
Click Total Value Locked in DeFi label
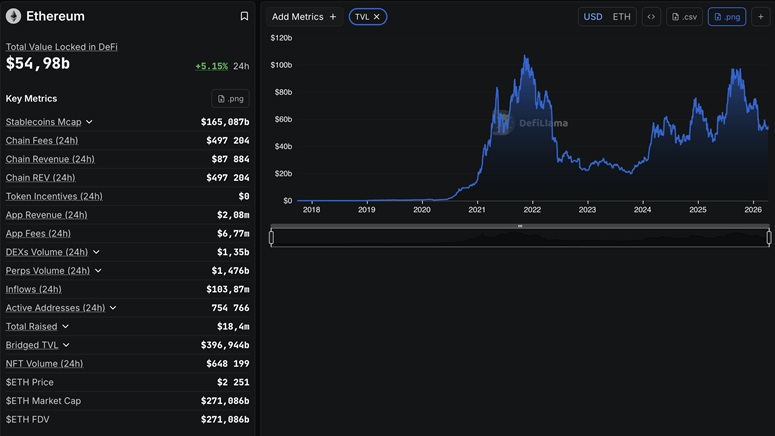point(61,47)
